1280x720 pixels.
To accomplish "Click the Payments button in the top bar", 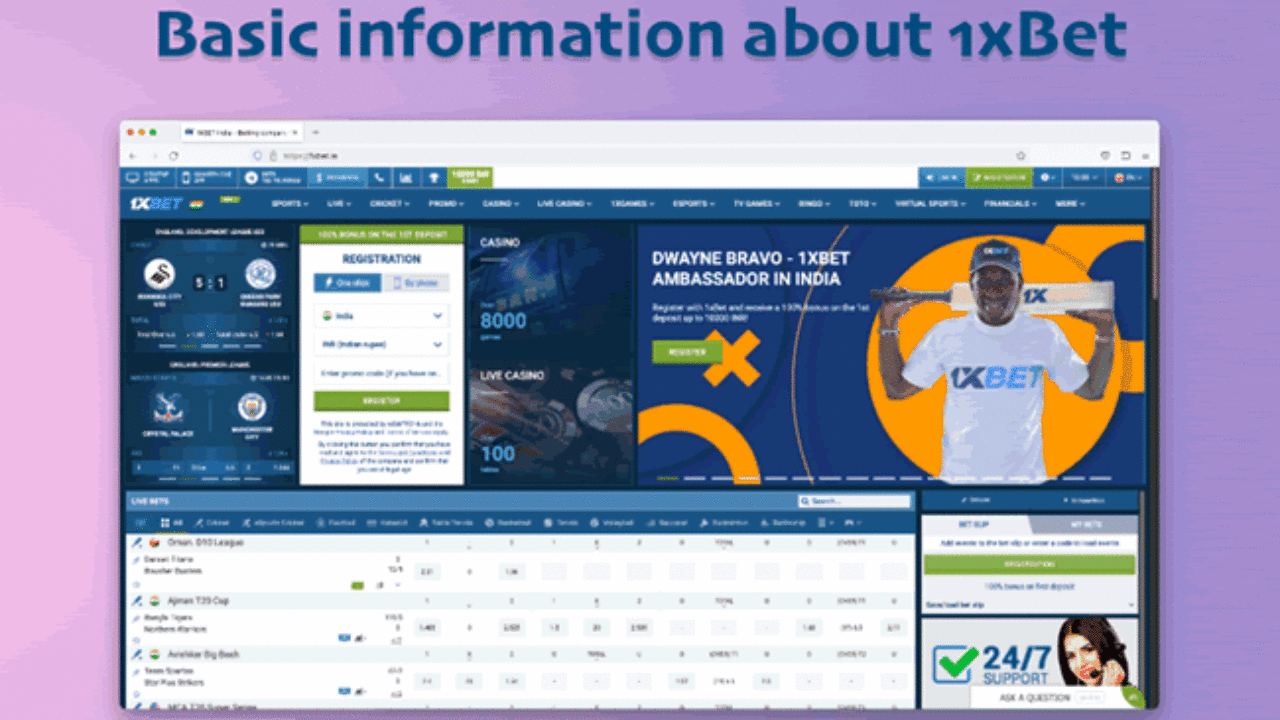I will (x=336, y=178).
